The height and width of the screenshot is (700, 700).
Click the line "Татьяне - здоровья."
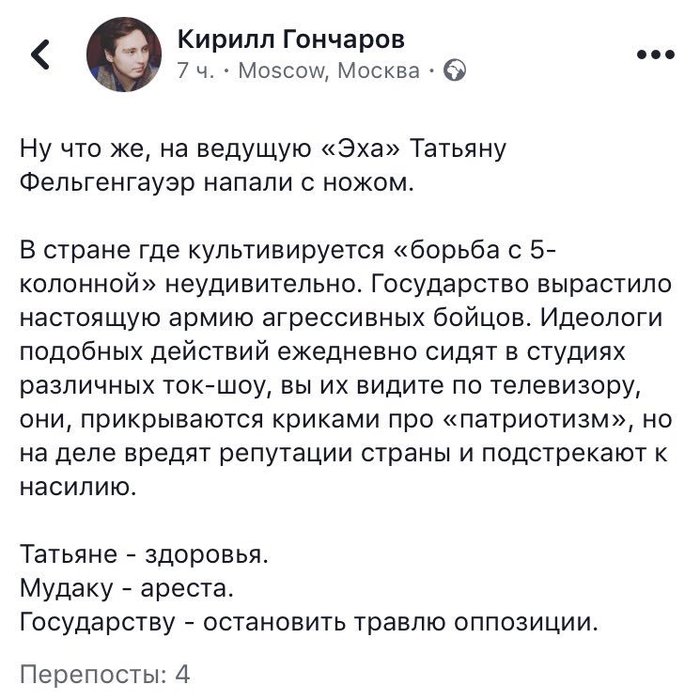145,553
